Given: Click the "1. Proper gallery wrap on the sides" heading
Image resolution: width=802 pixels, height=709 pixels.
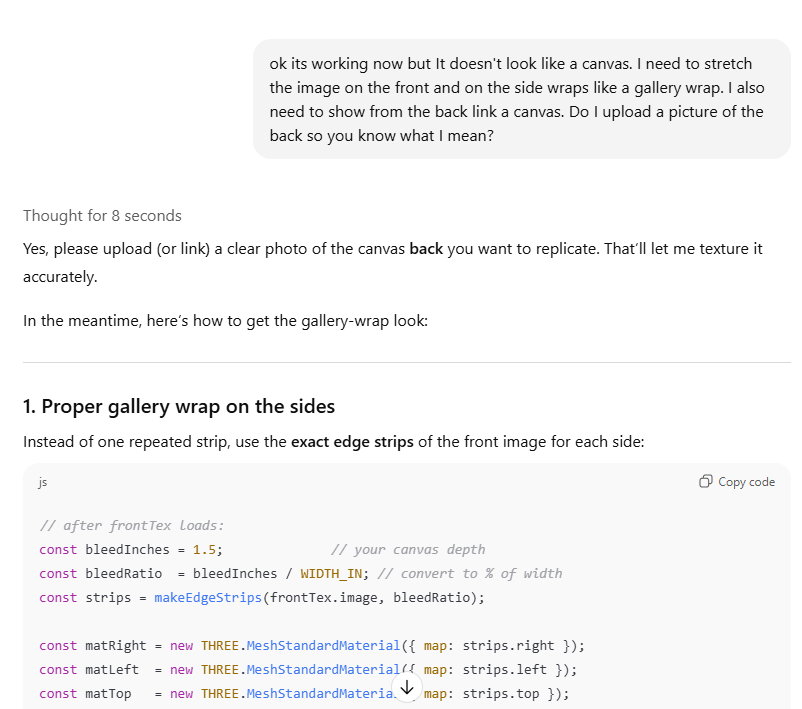Looking at the screenshot, I should pyautogui.click(x=179, y=406).
